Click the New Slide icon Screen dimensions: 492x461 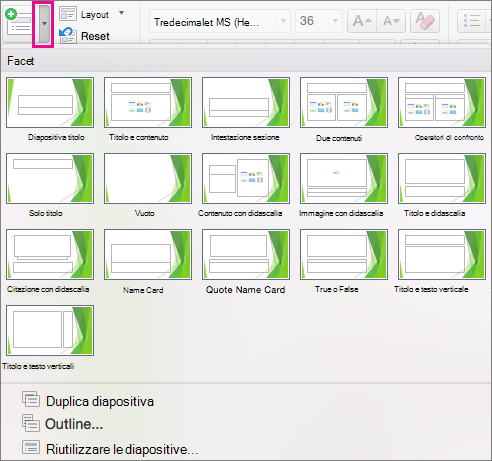click(x=19, y=21)
